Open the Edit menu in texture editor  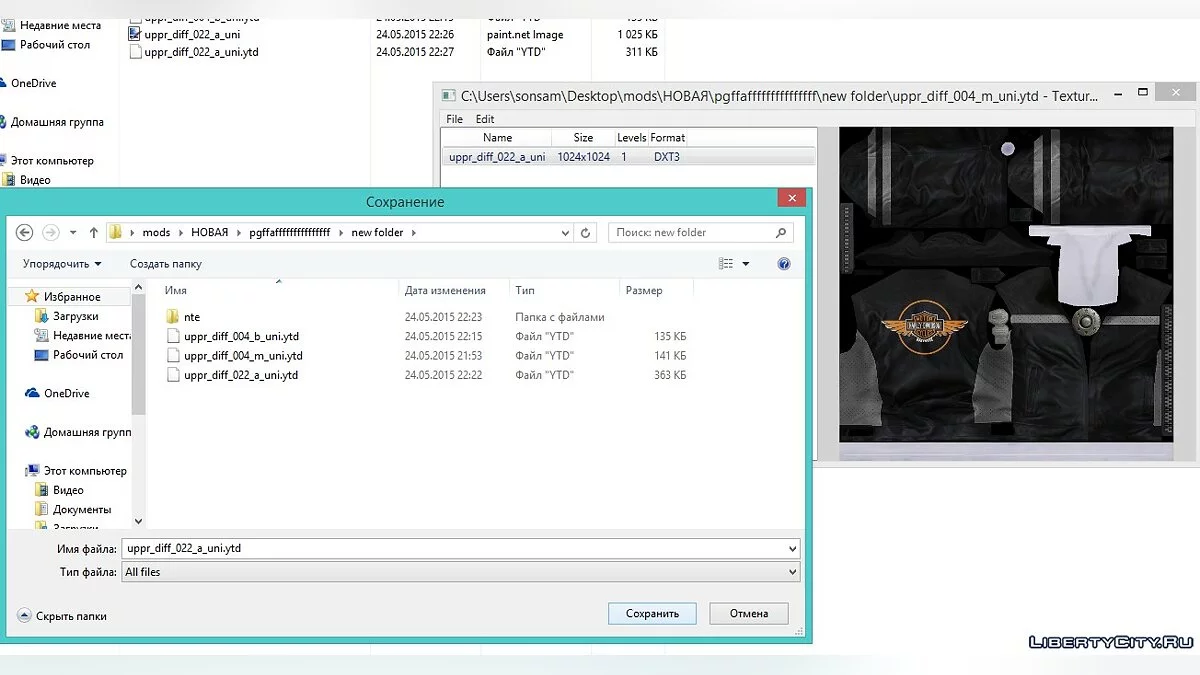(x=485, y=119)
